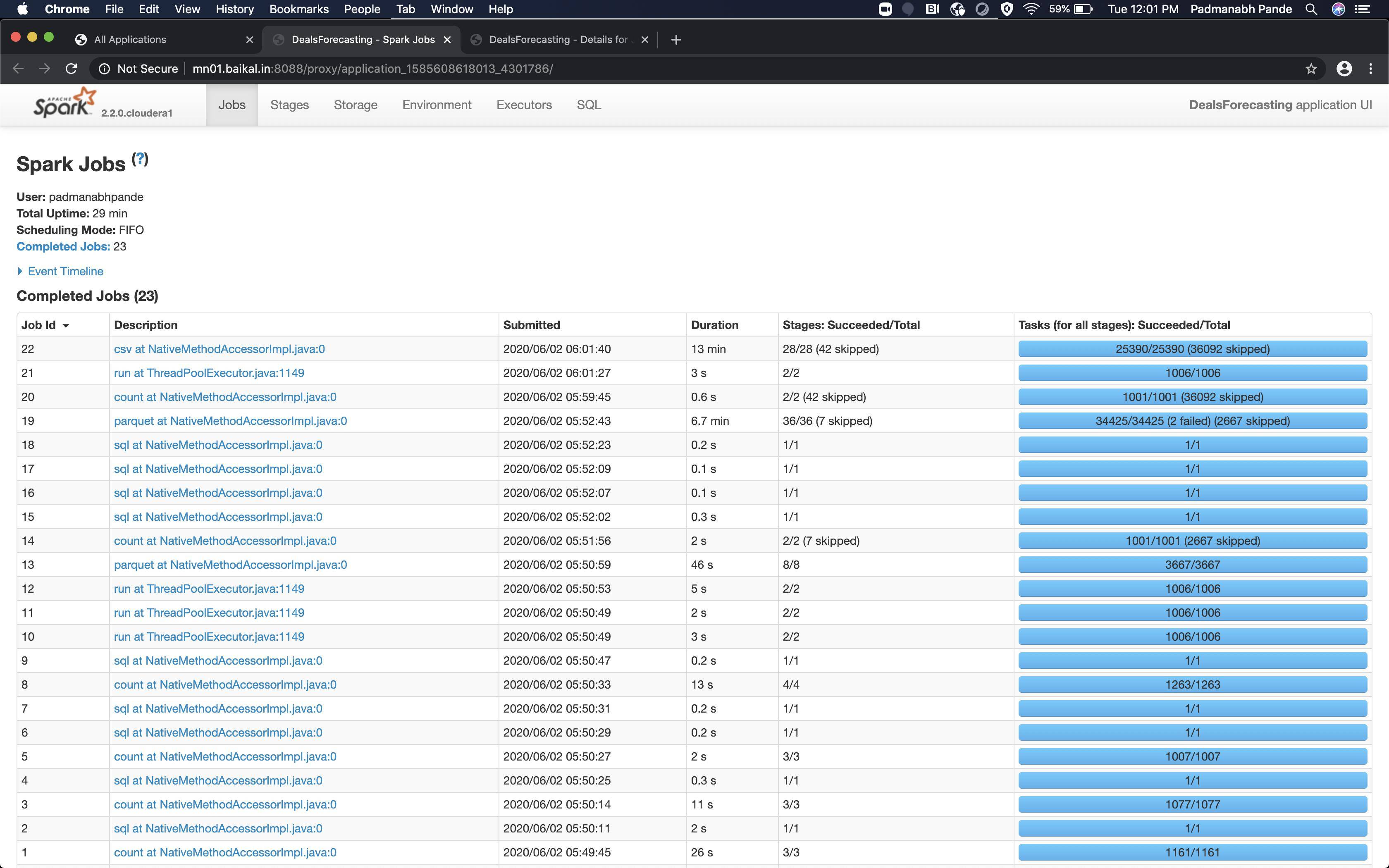Image resolution: width=1389 pixels, height=868 pixels.
Task: Open the Chrome three-dot menu
Action: coord(1371,68)
